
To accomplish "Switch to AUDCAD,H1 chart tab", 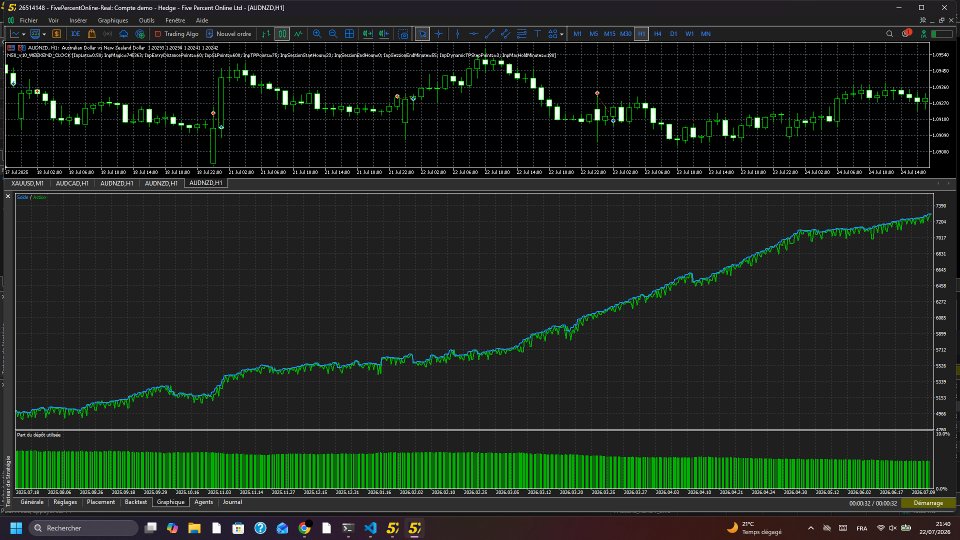I will point(72,183).
